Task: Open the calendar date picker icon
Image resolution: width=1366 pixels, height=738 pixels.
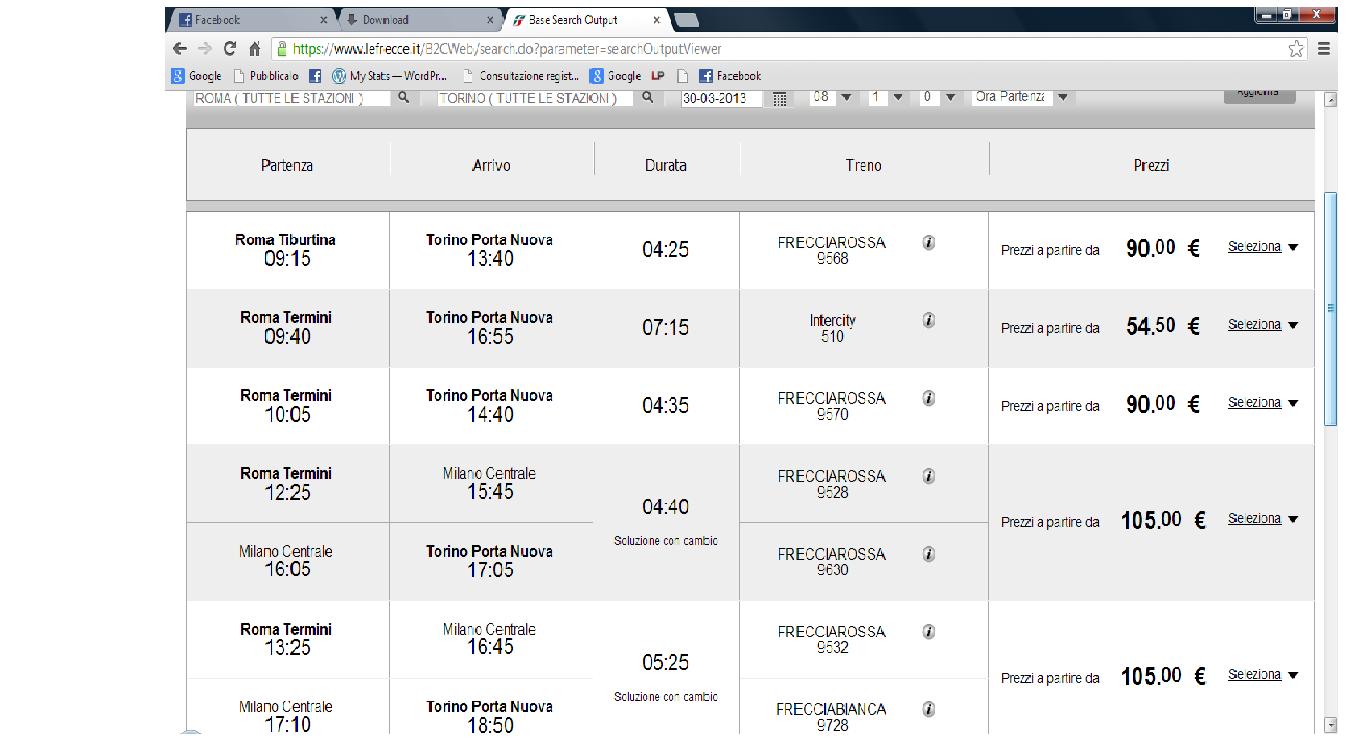Action: coord(780,98)
